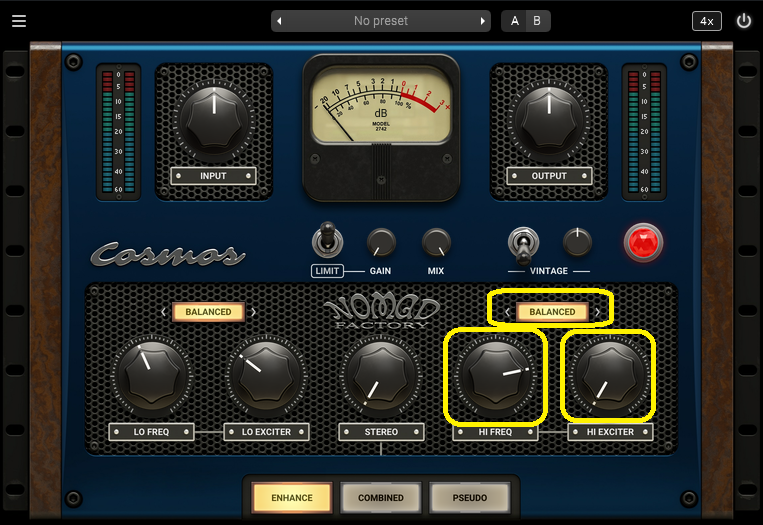This screenshot has height=525, width=763.
Task: Select the COMBINED mode tab
Action: point(381,498)
